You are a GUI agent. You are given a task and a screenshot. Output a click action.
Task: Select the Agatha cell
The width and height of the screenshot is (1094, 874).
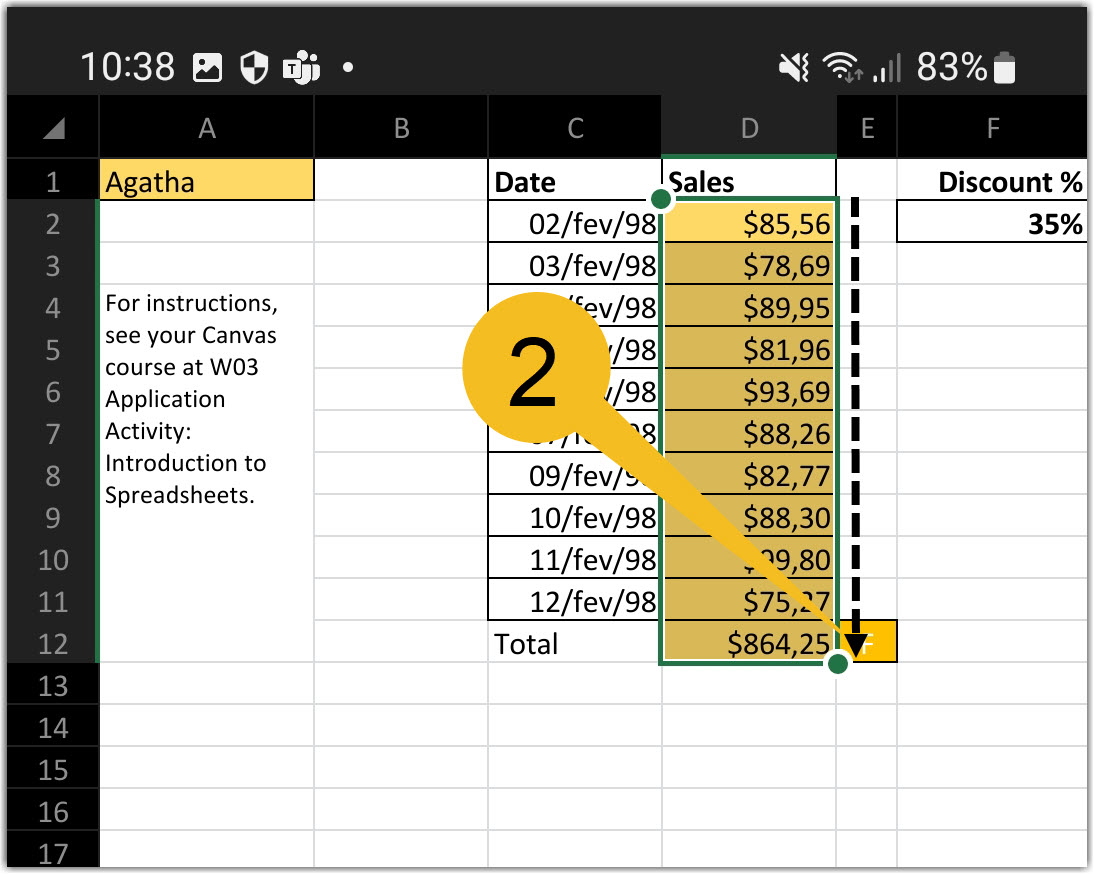pyautogui.click(x=207, y=181)
